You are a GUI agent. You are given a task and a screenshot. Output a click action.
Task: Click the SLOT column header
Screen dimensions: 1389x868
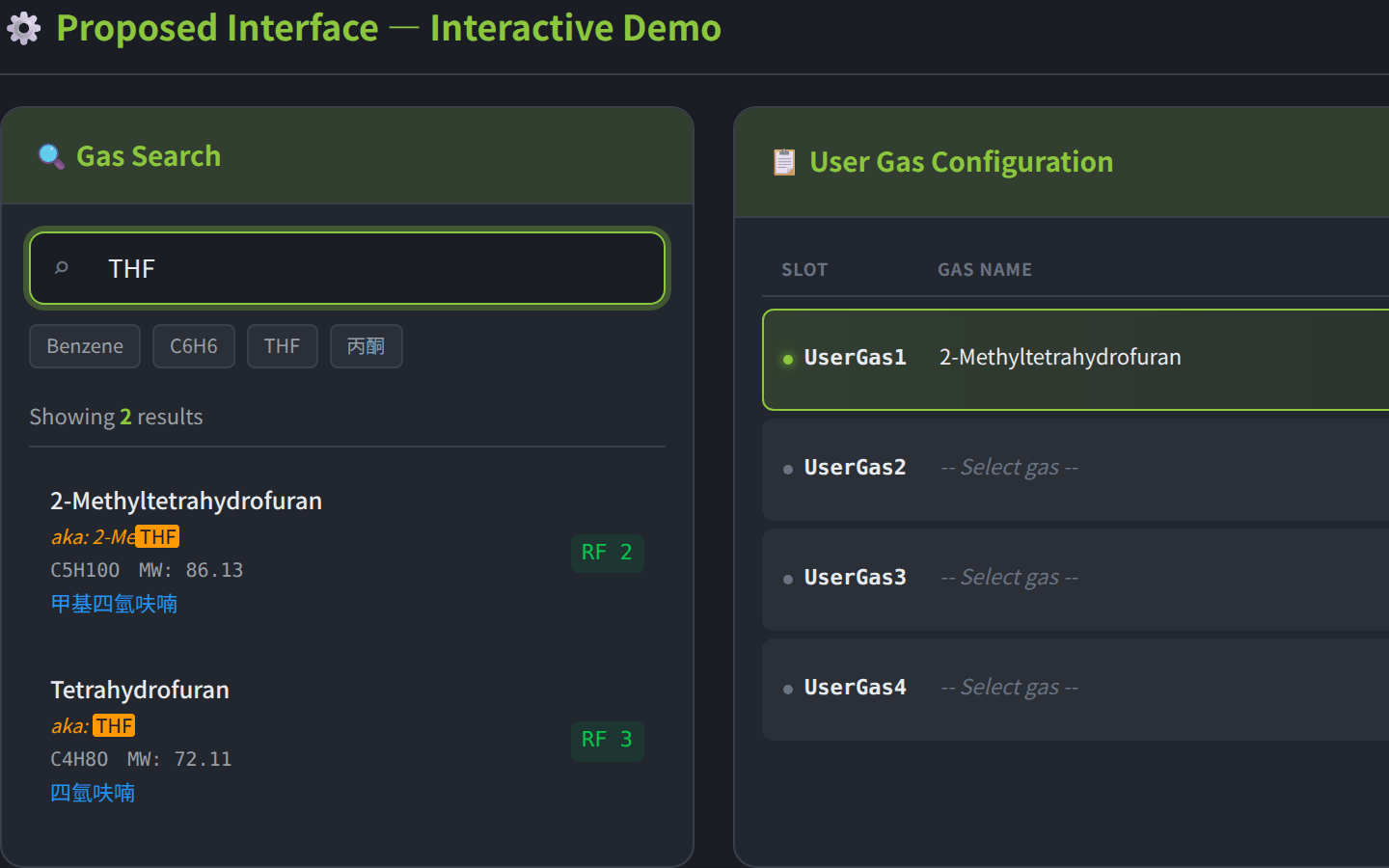(804, 270)
